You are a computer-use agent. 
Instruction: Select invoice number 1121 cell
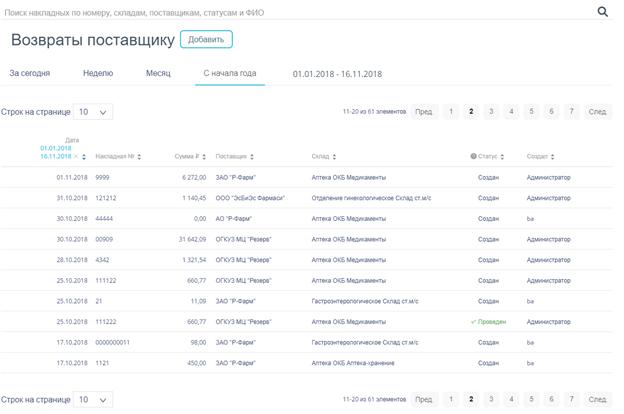[102, 363]
